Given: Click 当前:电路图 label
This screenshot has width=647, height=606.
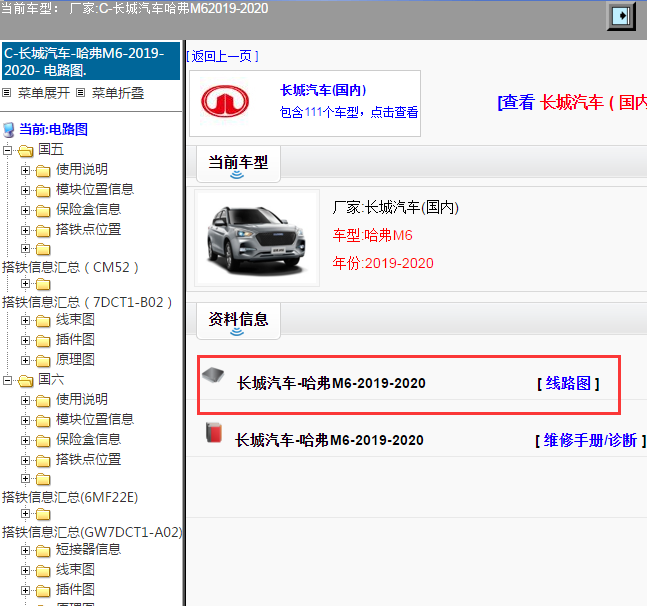Looking at the screenshot, I should pos(54,130).
